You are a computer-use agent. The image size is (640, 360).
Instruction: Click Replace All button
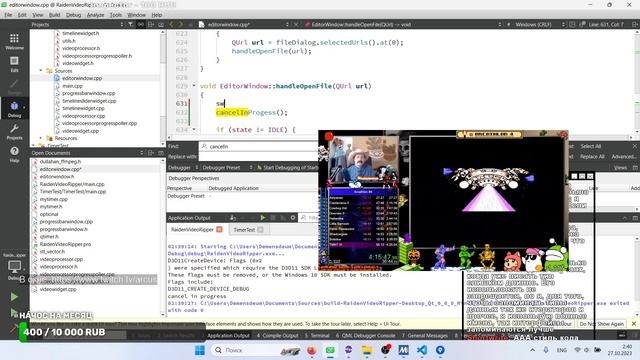click(592, 156)
